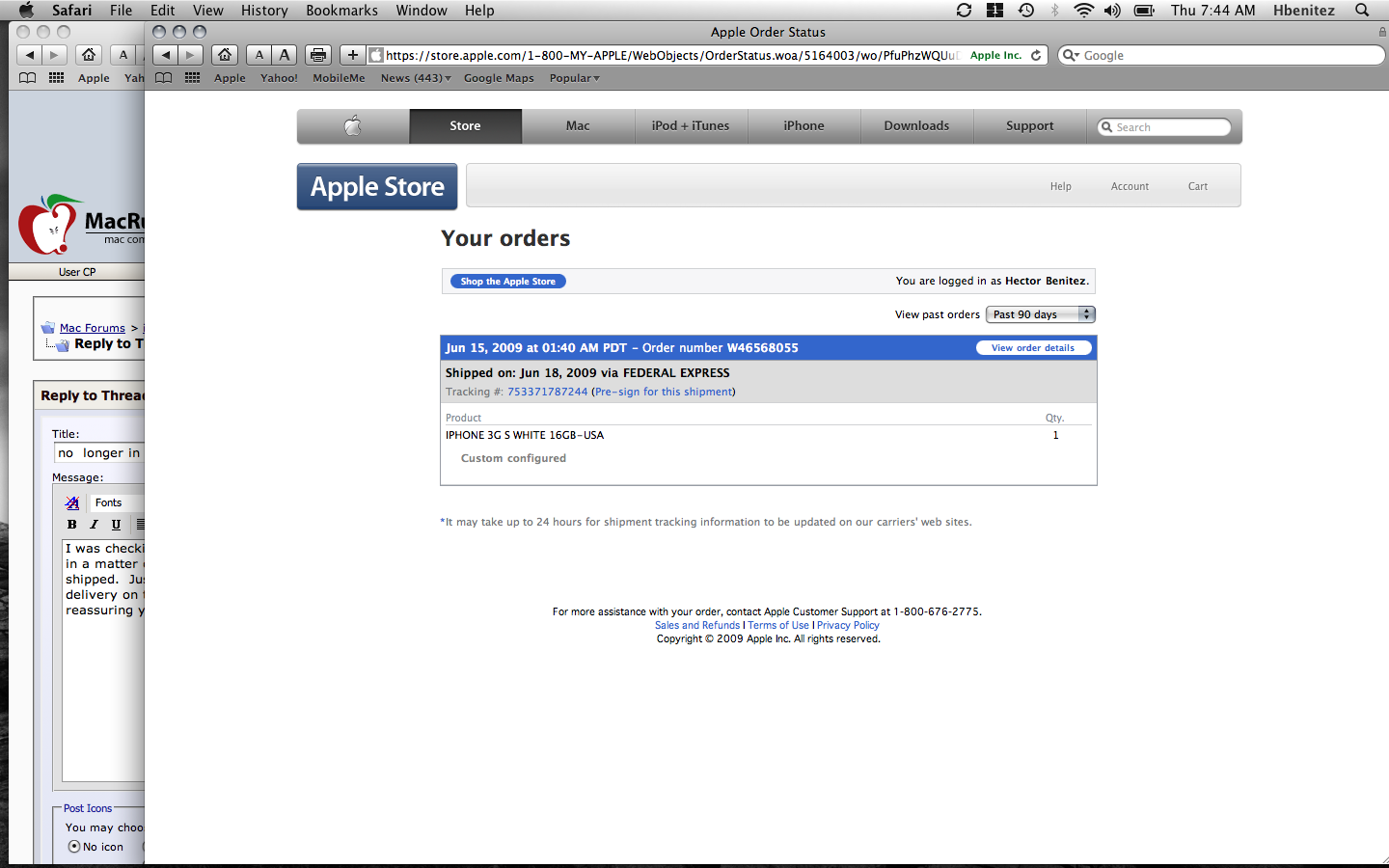This screenshot has height=868, width=1389.
Task: Click the Apple logo in the store navigation bar
Action: point(353,125)
